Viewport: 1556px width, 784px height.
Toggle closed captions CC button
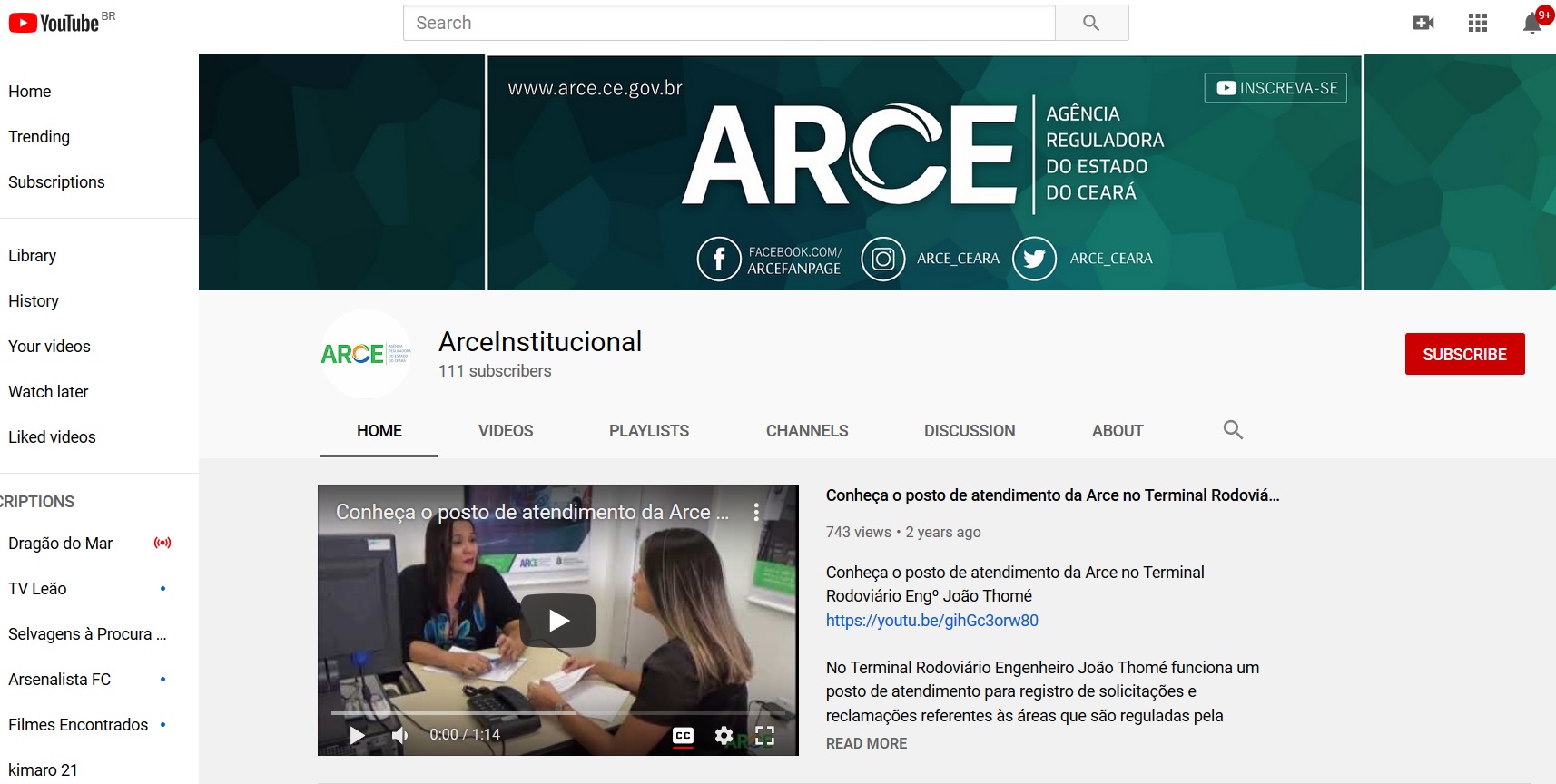[684, 735]
